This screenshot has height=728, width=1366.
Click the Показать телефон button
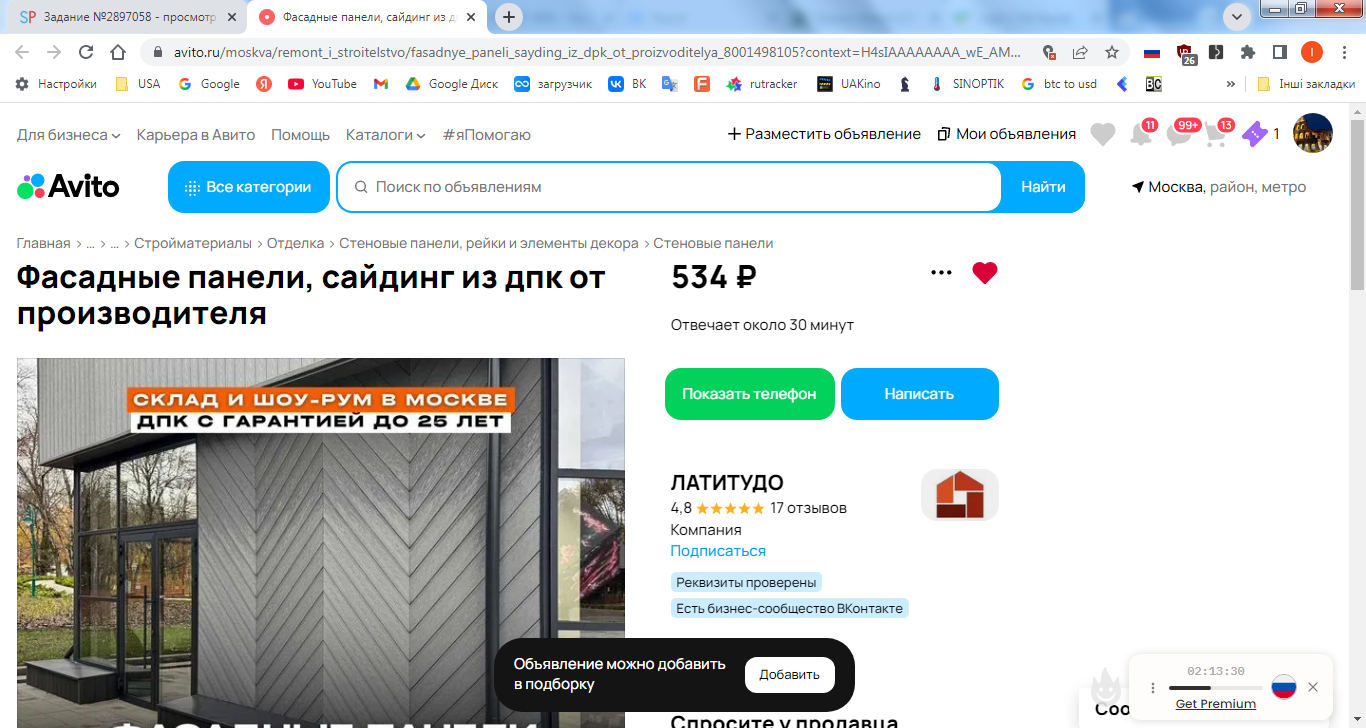click(750, 394)
